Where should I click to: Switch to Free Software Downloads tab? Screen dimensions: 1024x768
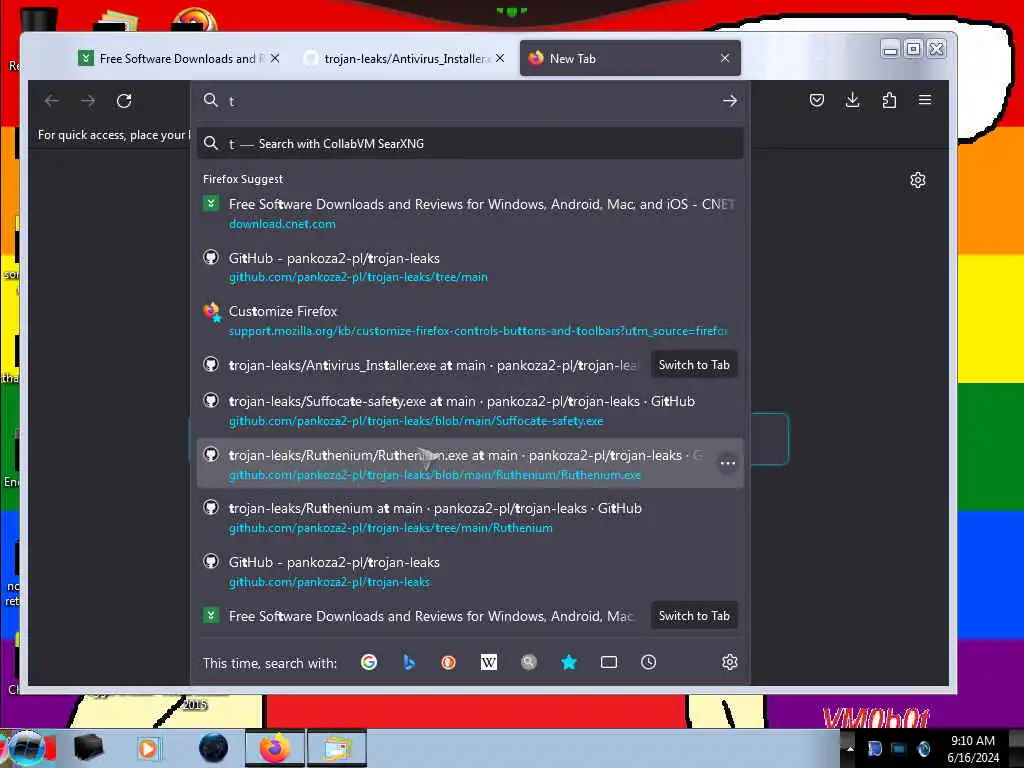(176, 58)
